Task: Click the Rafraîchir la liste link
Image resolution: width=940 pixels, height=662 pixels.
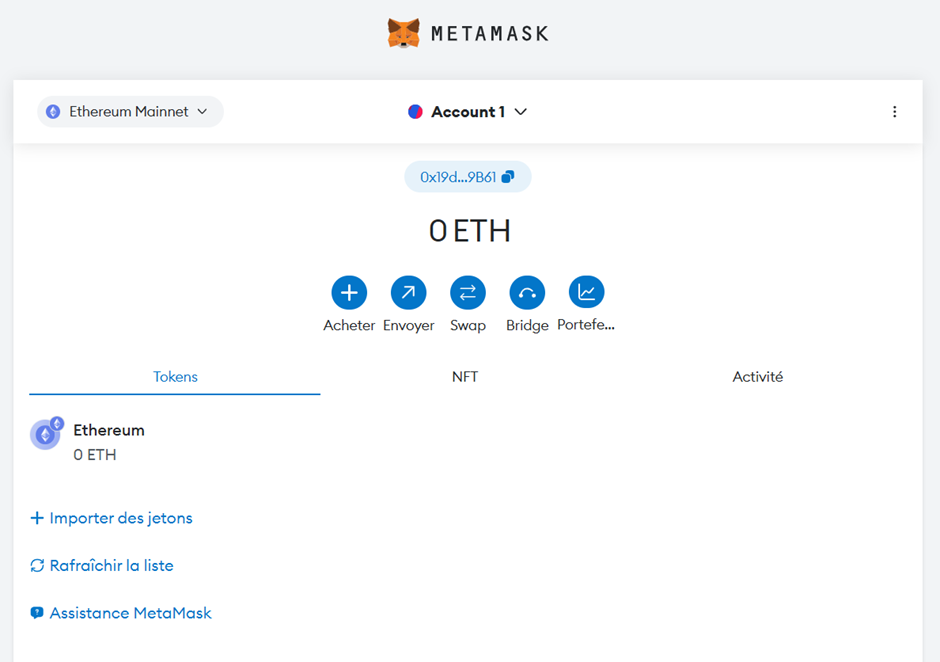Action: coord(102,565)
